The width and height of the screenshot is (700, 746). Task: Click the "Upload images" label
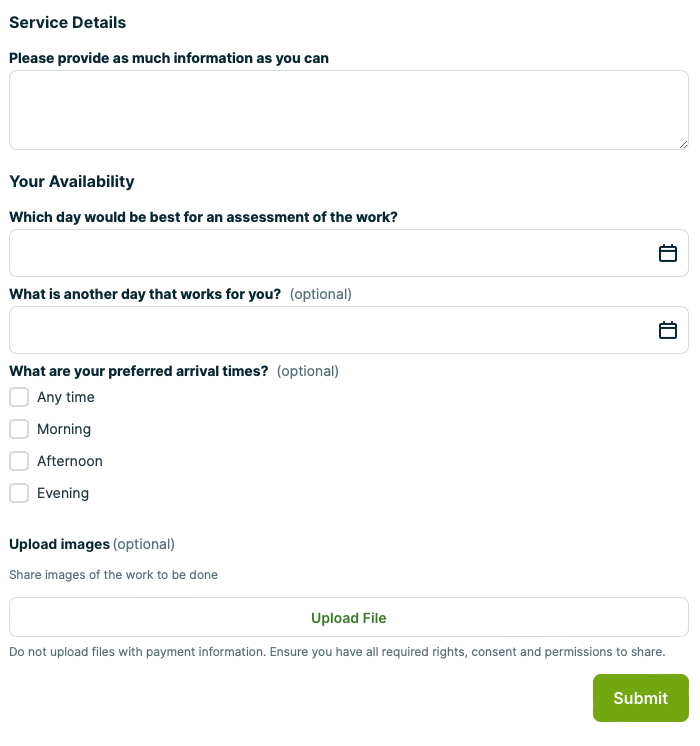[x=59, y=544]
